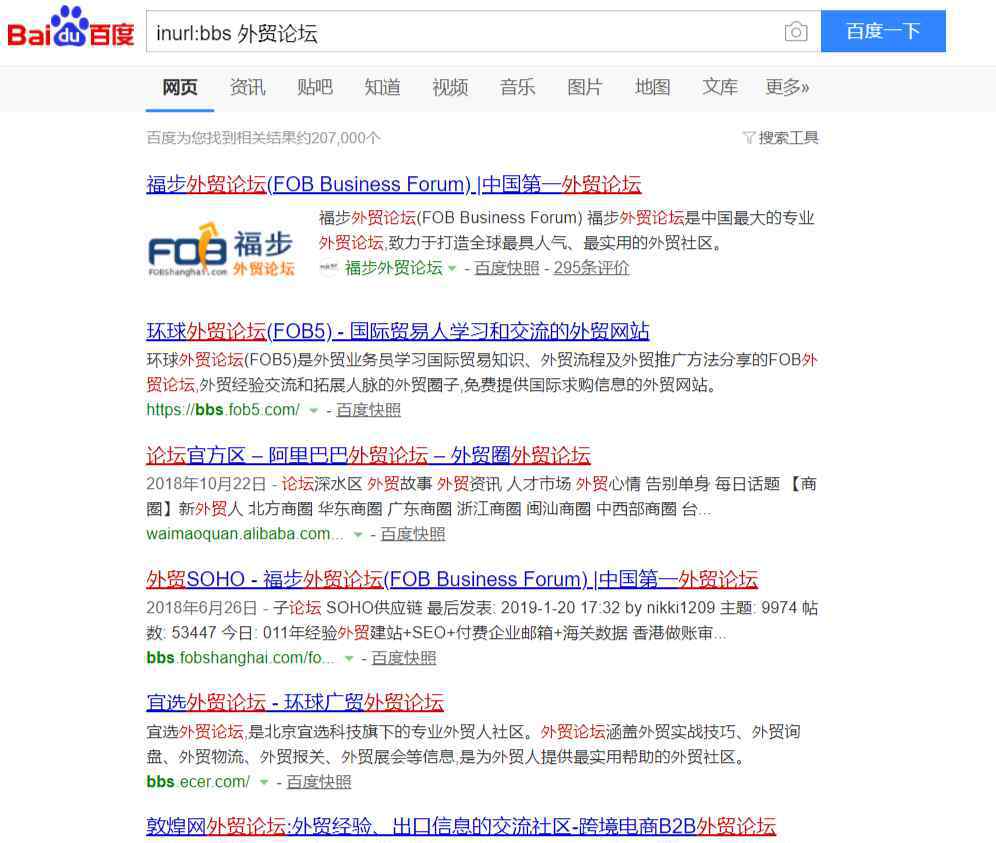The image size is (996, 843).
Task: Open 搜索工具 search tools
Action: 788,138
